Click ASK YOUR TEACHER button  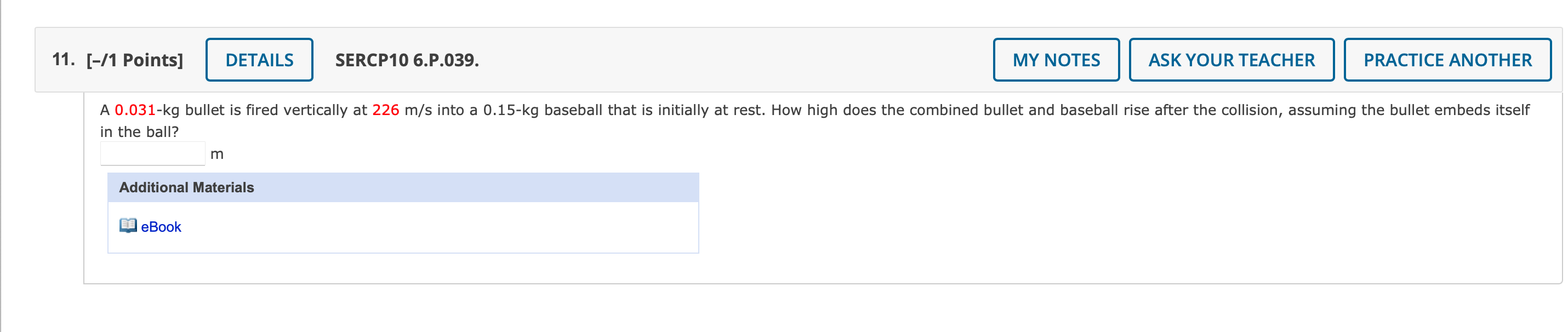coord(1231,60)
